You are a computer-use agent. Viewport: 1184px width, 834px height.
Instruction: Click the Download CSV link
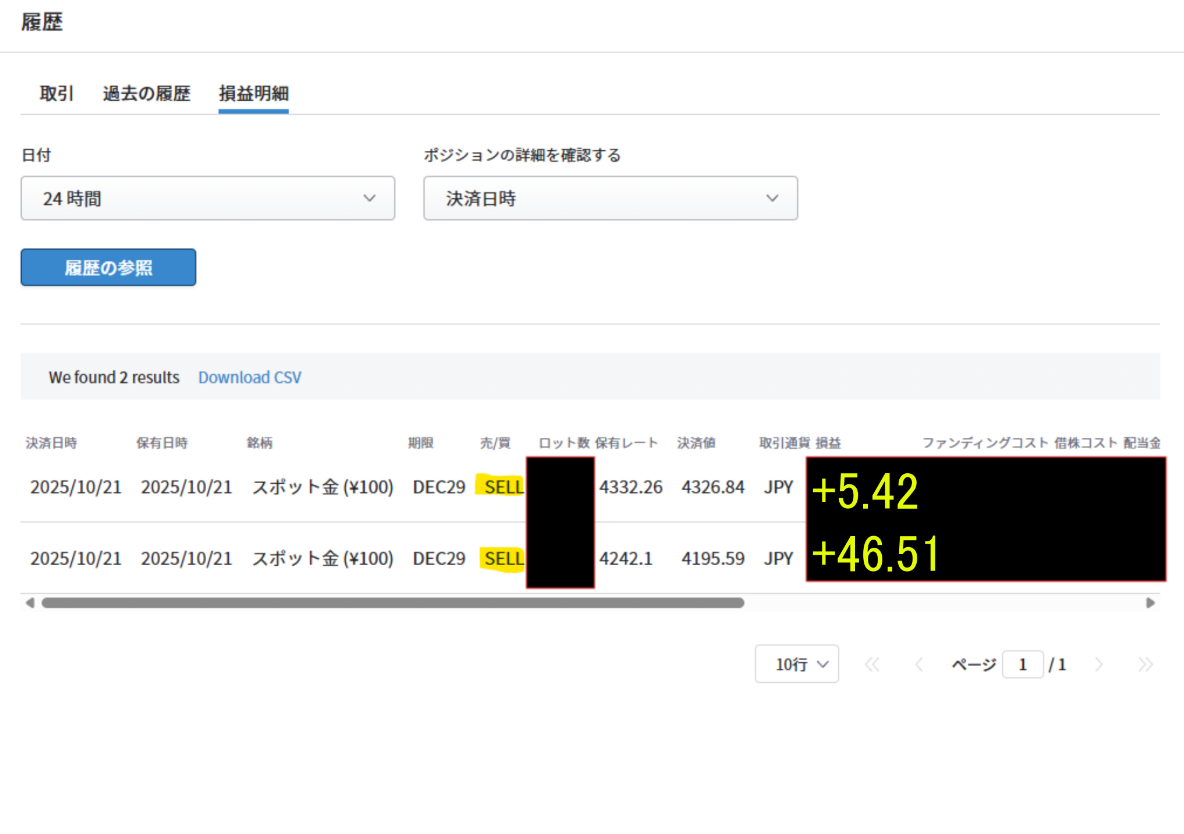click(249, 377)
